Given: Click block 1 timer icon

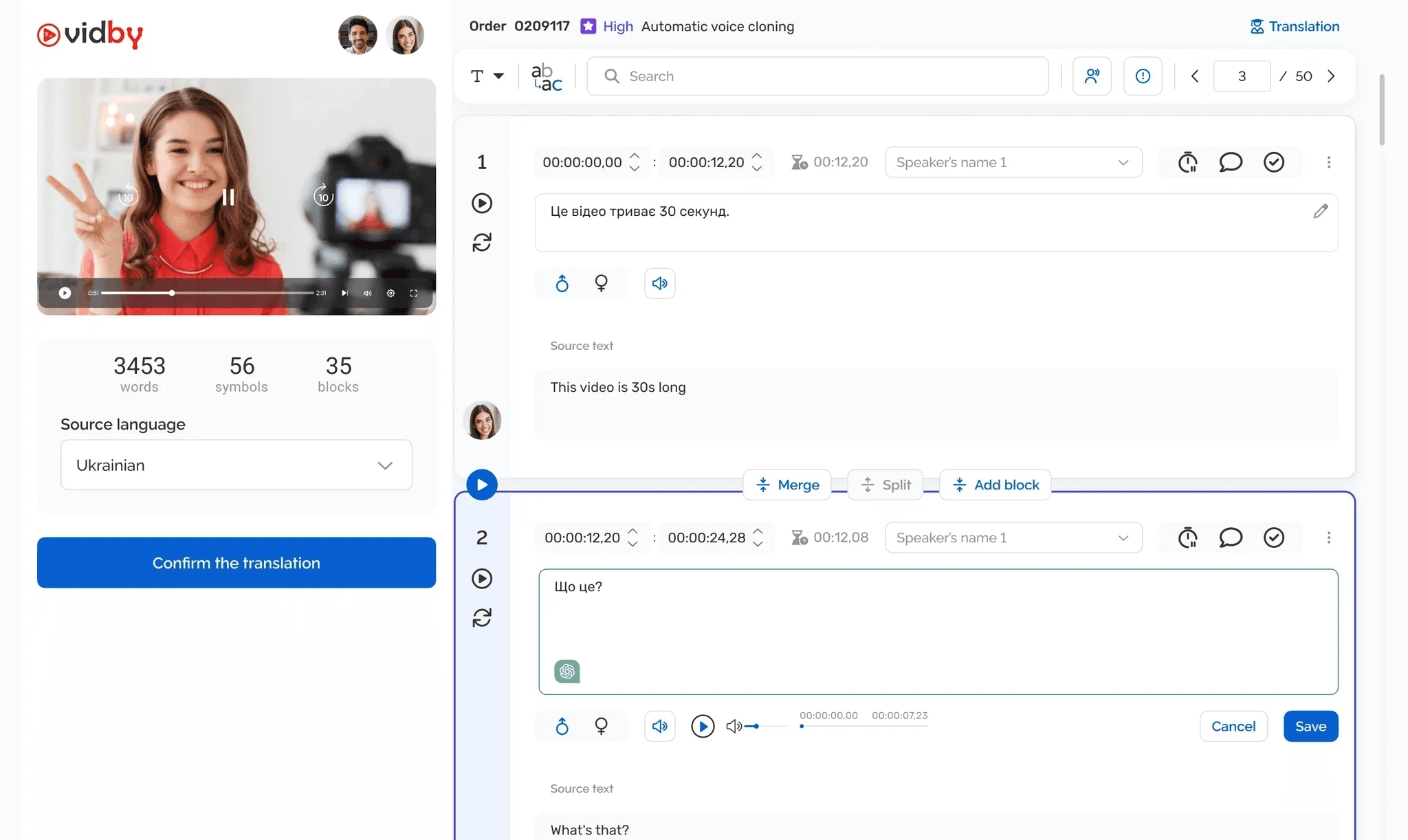Looking at the screenshot, I should pos(1187,162).
